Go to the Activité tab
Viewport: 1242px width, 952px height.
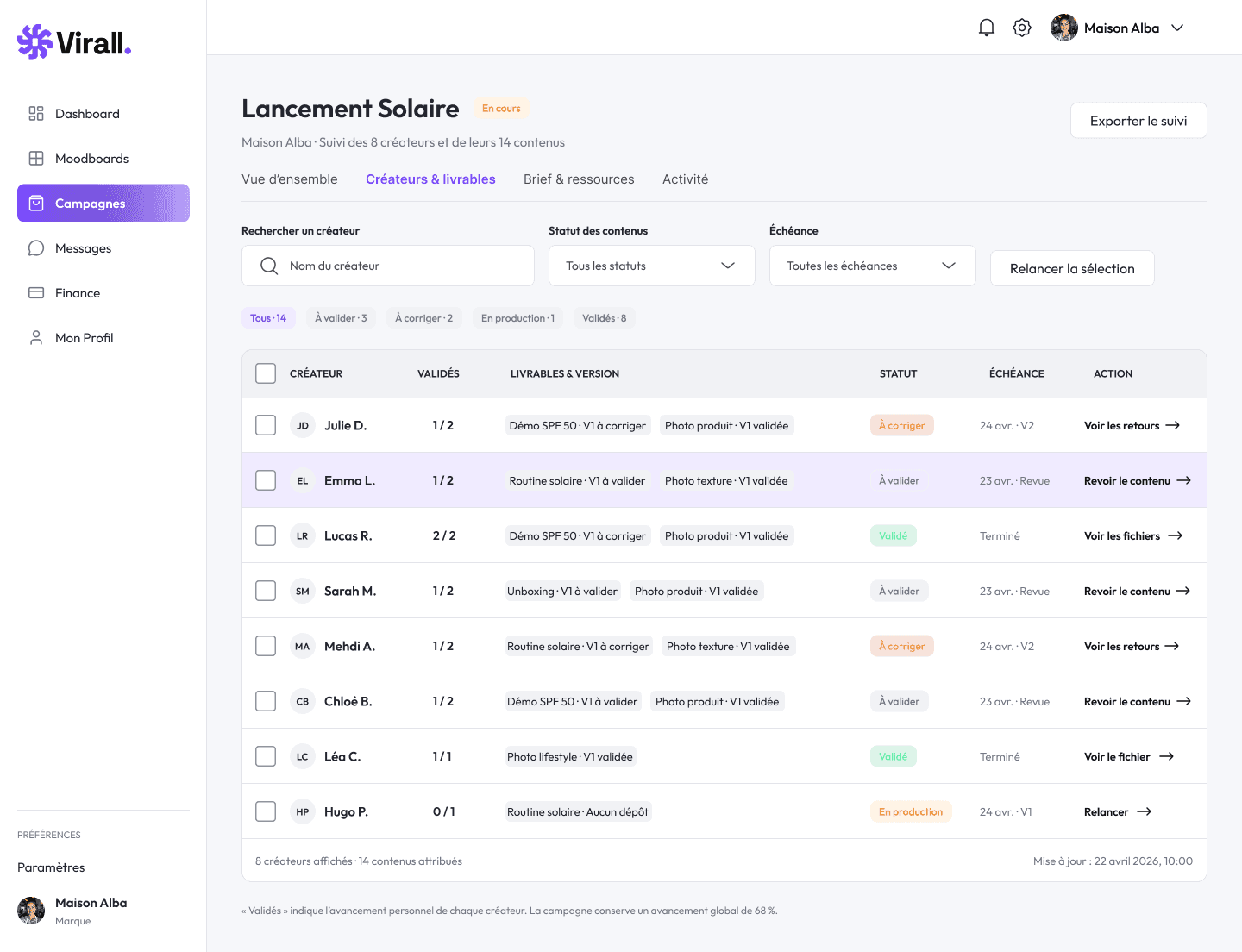[x=686, y=179]
